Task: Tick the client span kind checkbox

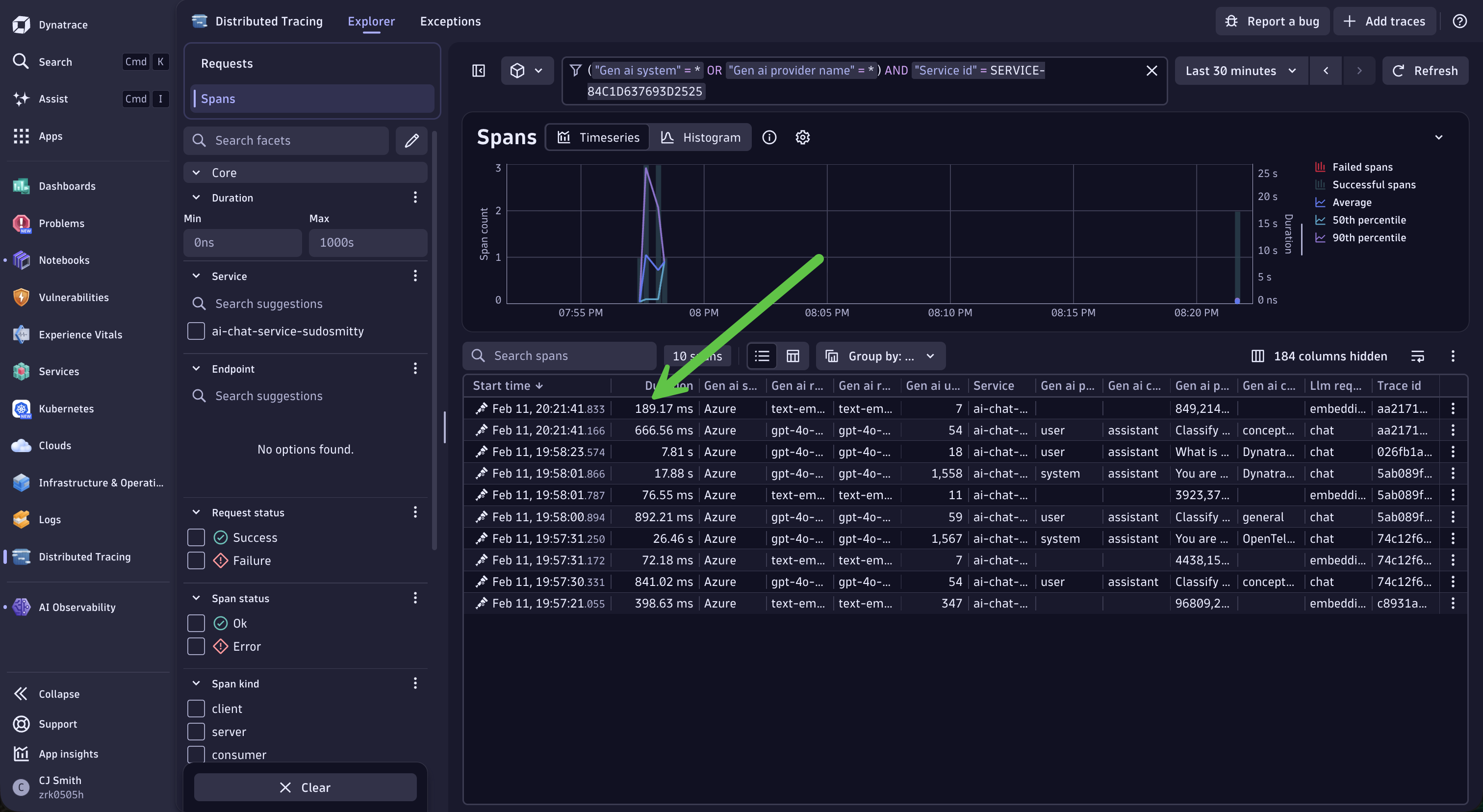Action: [x=196, y=709]
